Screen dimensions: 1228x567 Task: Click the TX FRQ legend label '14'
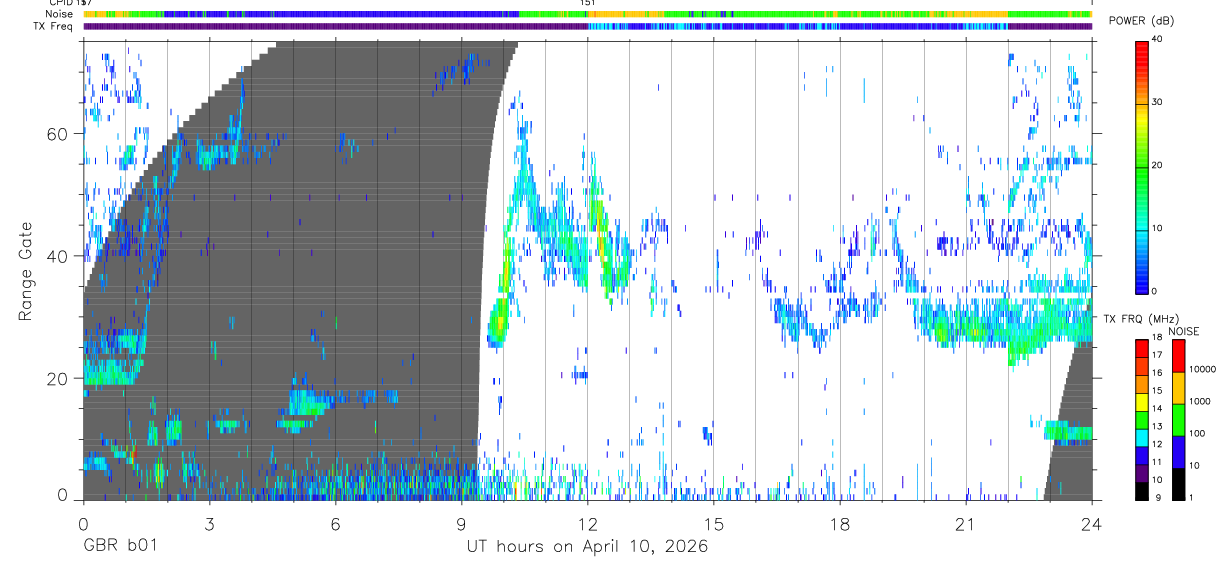[x=1157, y=408]
